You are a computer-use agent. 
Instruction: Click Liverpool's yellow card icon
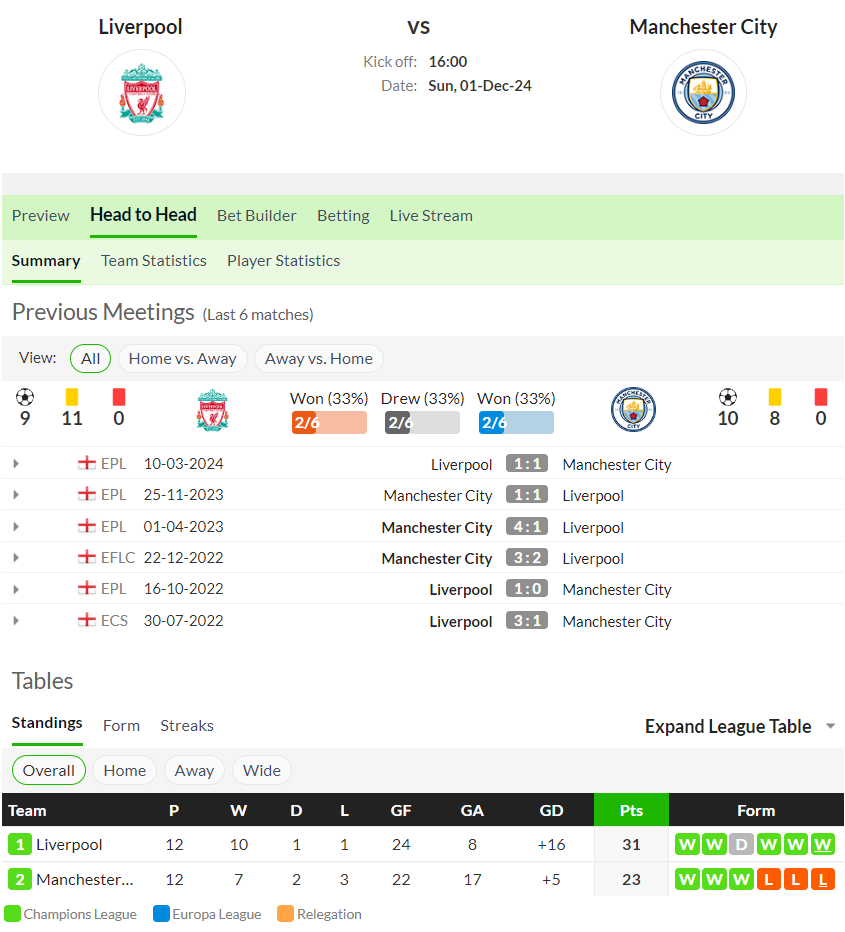[72, 397]
